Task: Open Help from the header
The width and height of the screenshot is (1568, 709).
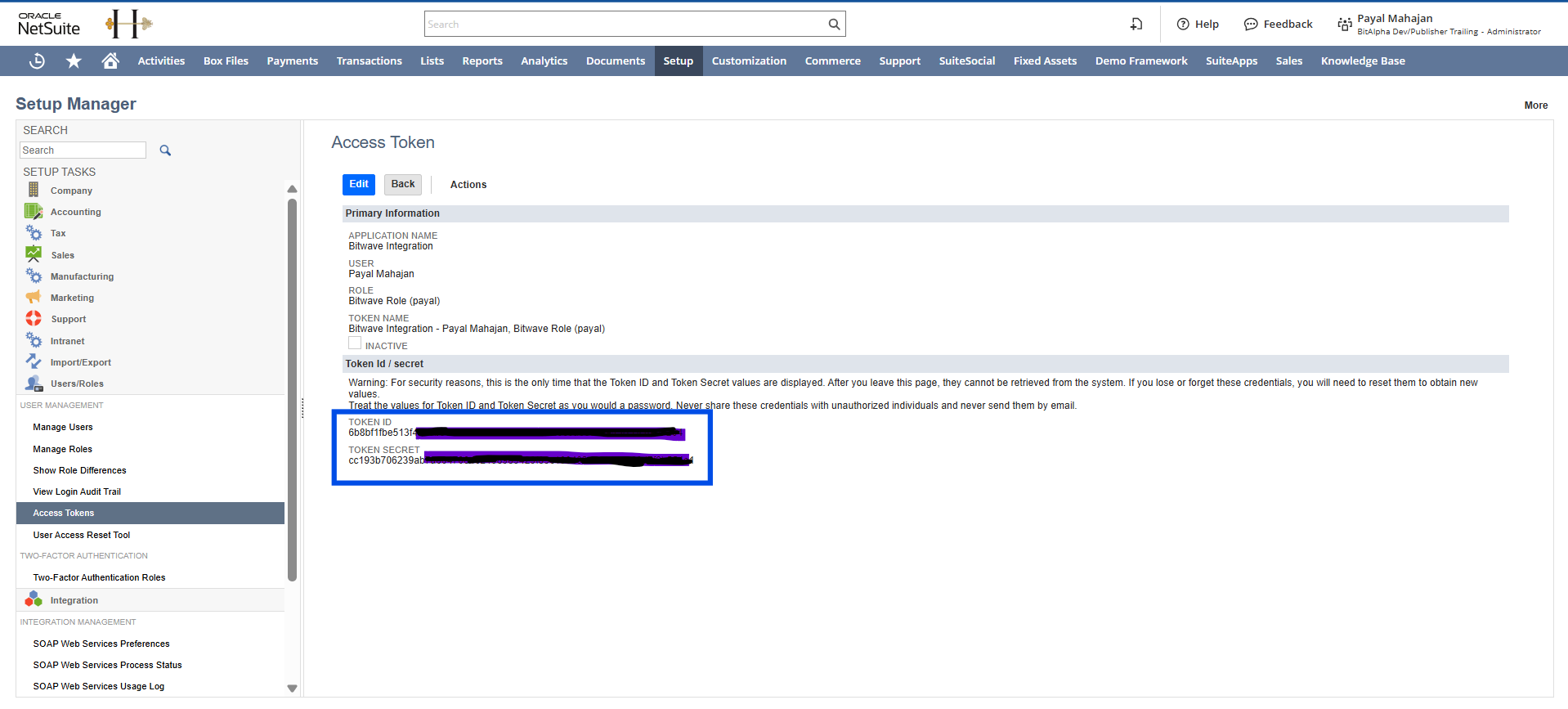Action: coord(1198,25)
